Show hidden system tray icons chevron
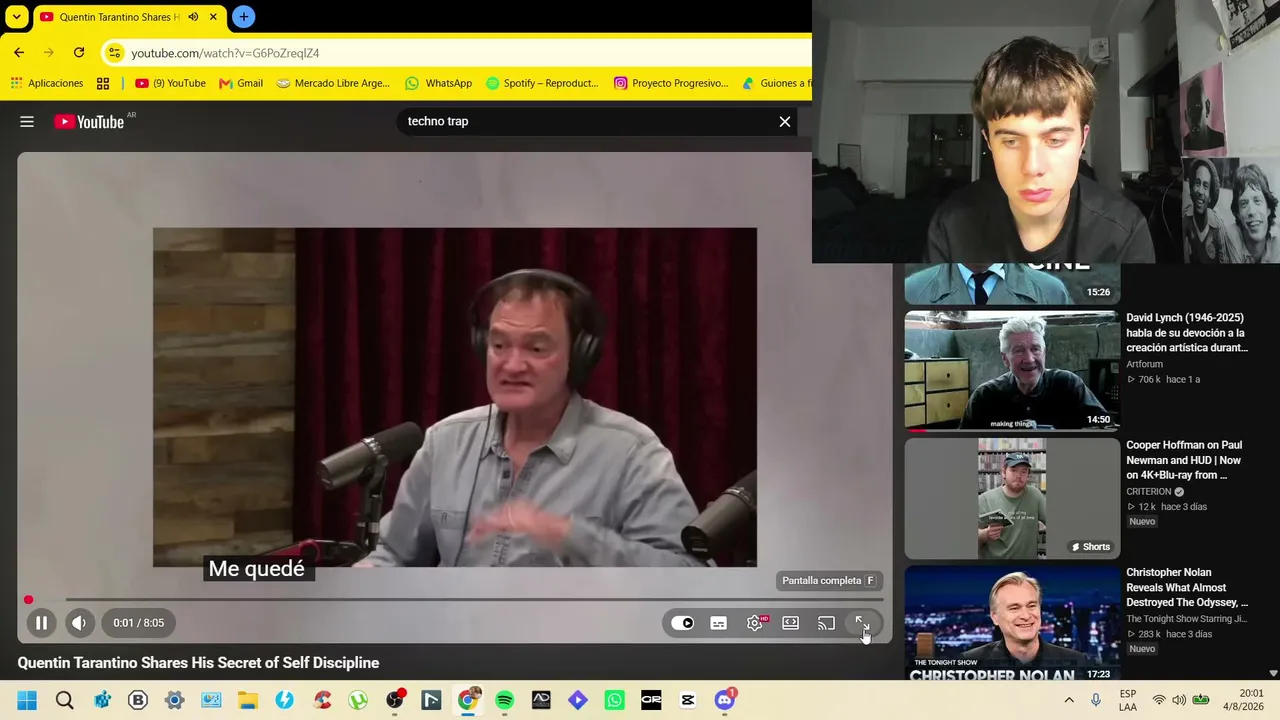Viewport: 1280px width, 720px height. pos(1069,700)
